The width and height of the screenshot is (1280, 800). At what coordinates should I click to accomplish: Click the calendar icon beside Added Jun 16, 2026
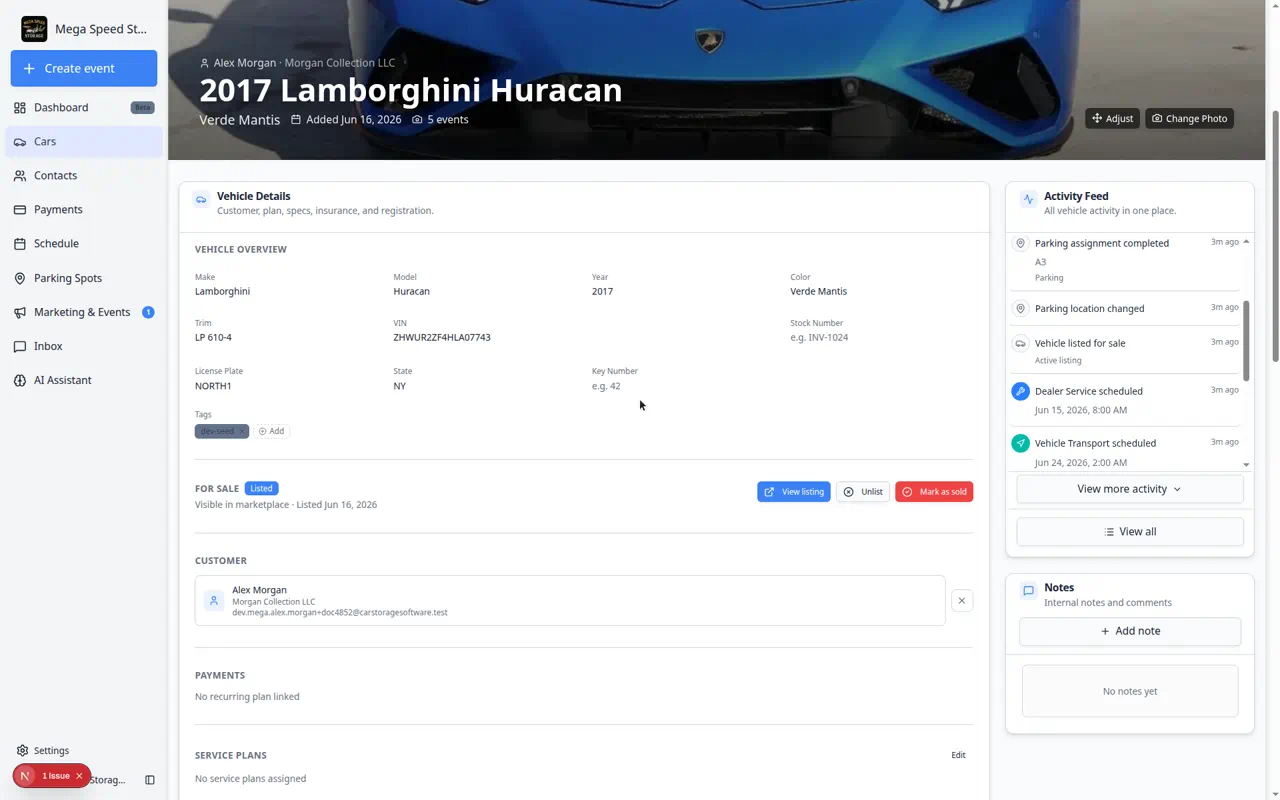[x=296, y=119]
